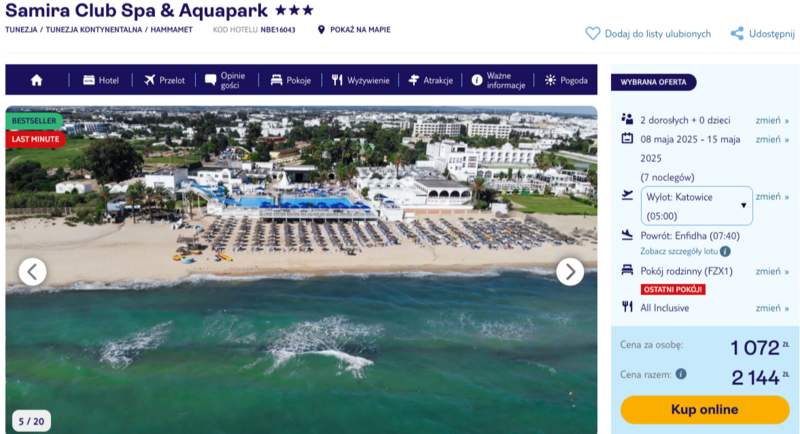Screen dimensions: 800x434
Task: Click the Zobacz szczegóły lotu link
Action: point(679,251)
